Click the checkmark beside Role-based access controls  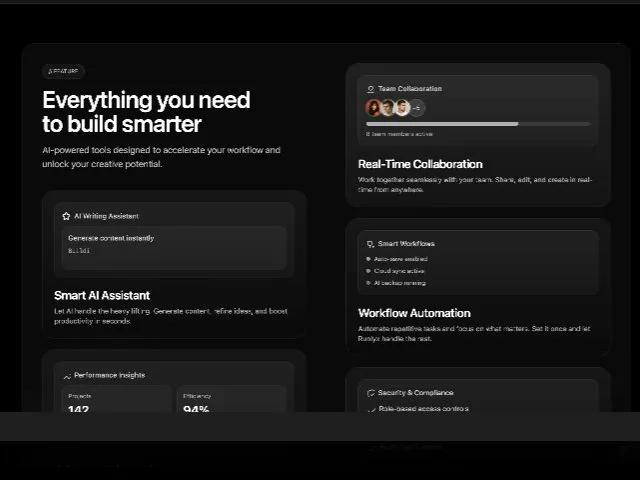[371, 409]
